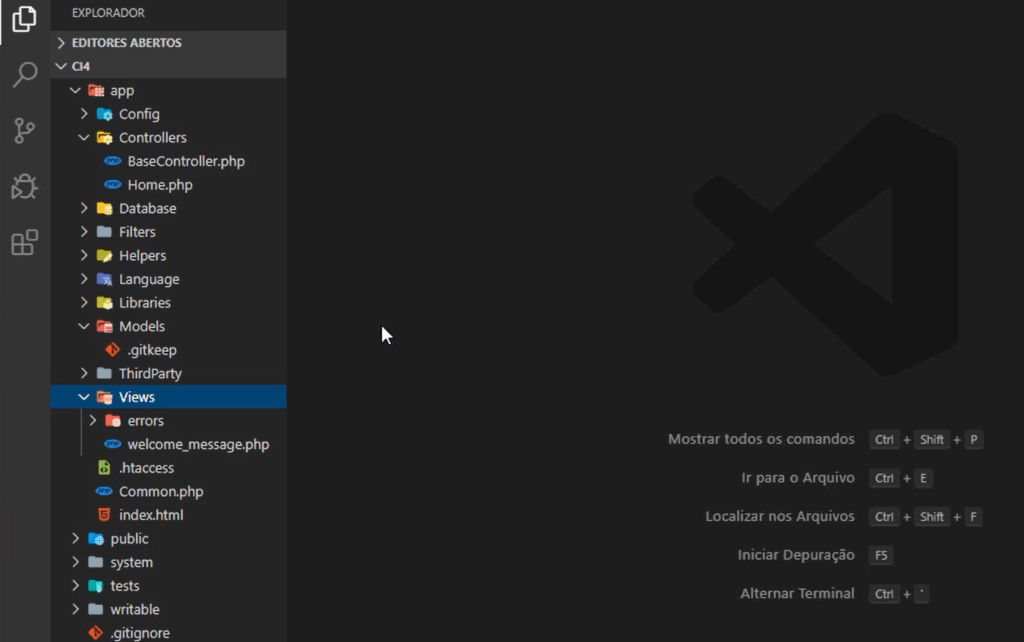Click the git icon beside .gitkeep
1024x642 pixels.
coord(112,350)
